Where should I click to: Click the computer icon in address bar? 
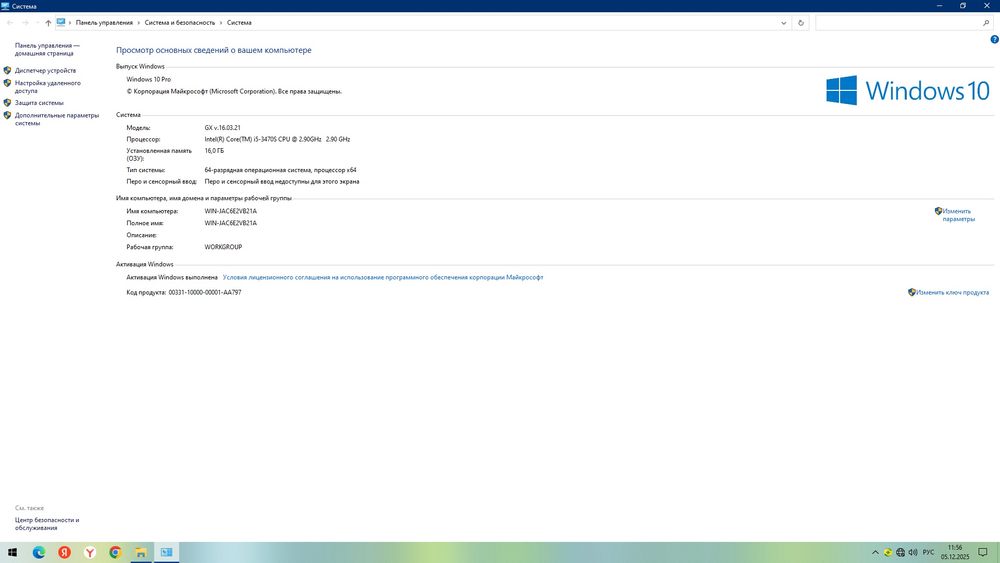click(x=61, y=22)
